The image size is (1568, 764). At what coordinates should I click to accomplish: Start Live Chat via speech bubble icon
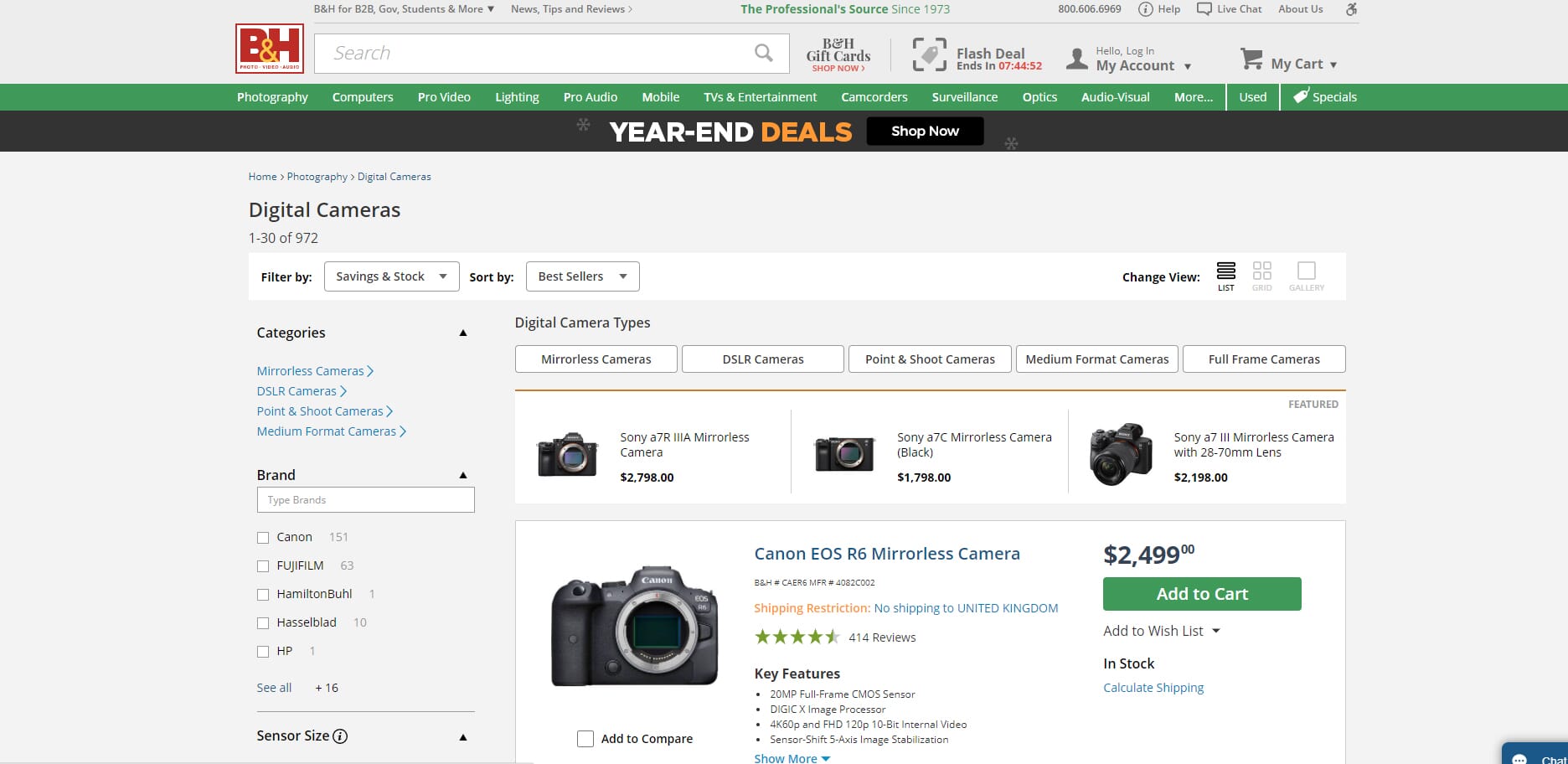point(1204,9)
